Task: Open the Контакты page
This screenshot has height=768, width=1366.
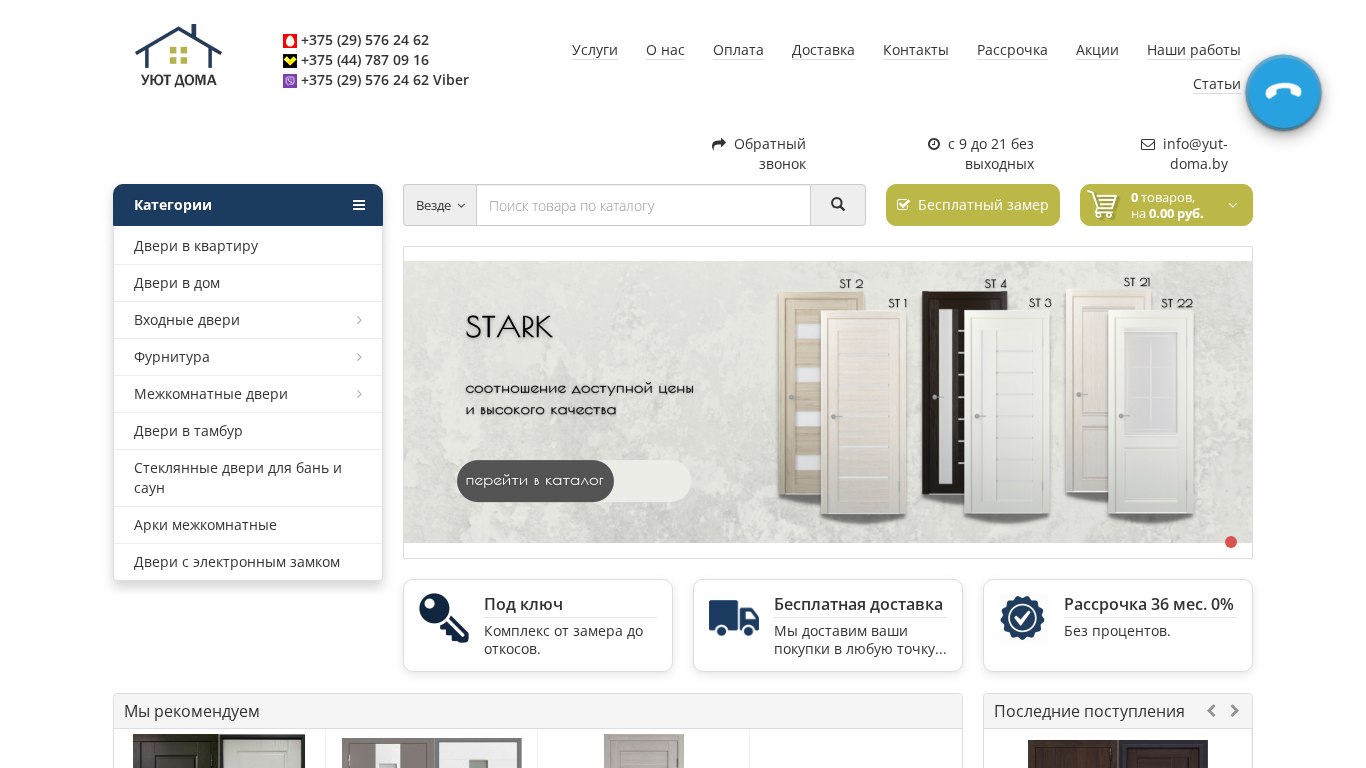Action: (x=916, y=50)
